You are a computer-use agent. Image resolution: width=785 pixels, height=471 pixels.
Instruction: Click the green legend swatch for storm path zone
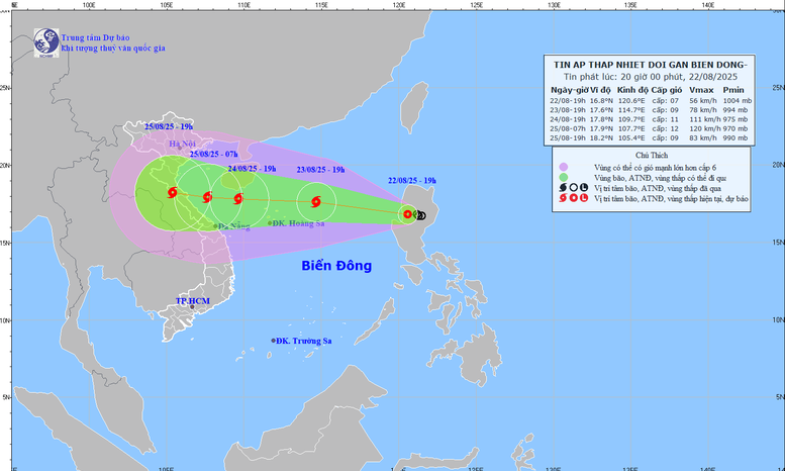coord(563,177)
